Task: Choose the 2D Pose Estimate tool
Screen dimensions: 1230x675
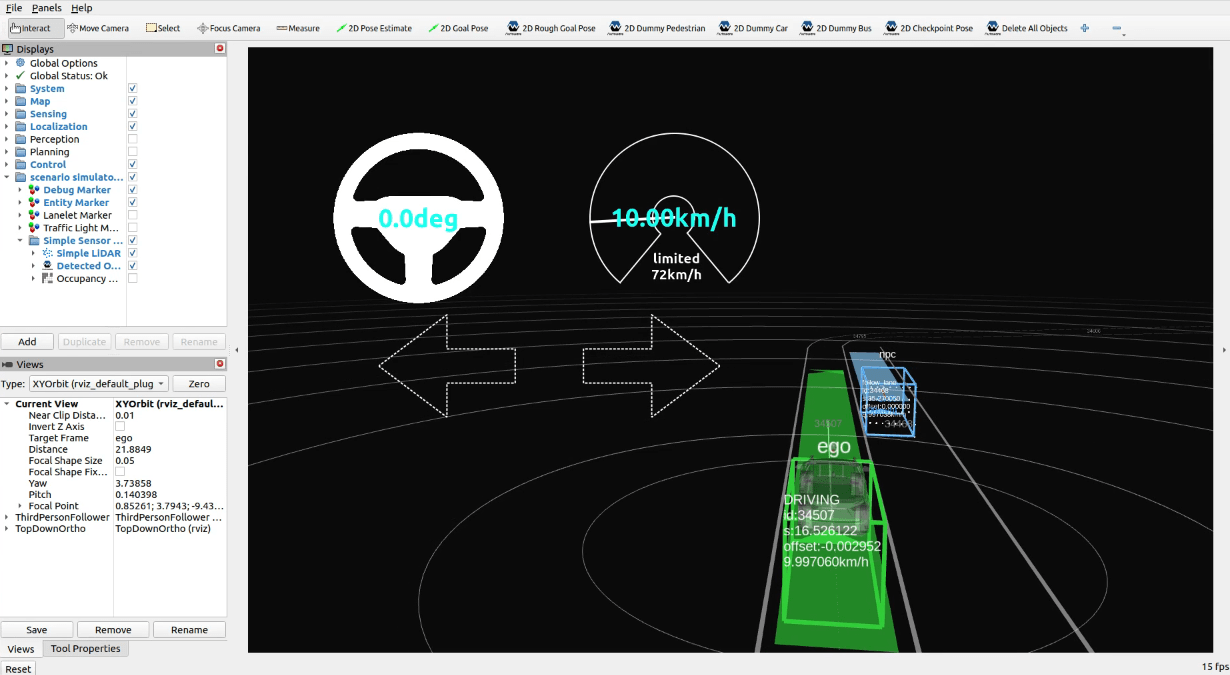Action: [374, 28]
